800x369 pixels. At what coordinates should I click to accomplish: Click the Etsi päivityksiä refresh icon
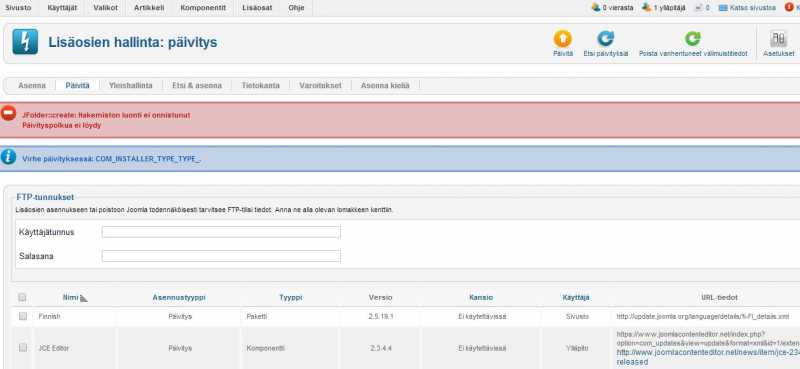pos(605,39)
